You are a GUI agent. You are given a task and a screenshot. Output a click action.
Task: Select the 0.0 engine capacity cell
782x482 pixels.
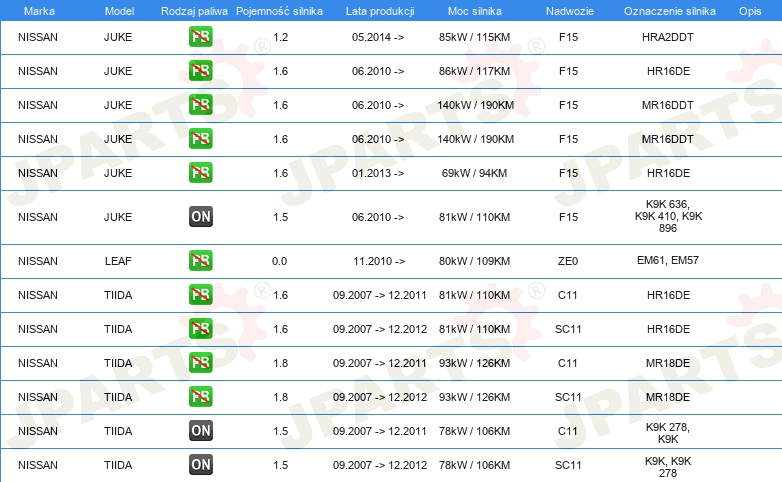(x=279, y=260)
